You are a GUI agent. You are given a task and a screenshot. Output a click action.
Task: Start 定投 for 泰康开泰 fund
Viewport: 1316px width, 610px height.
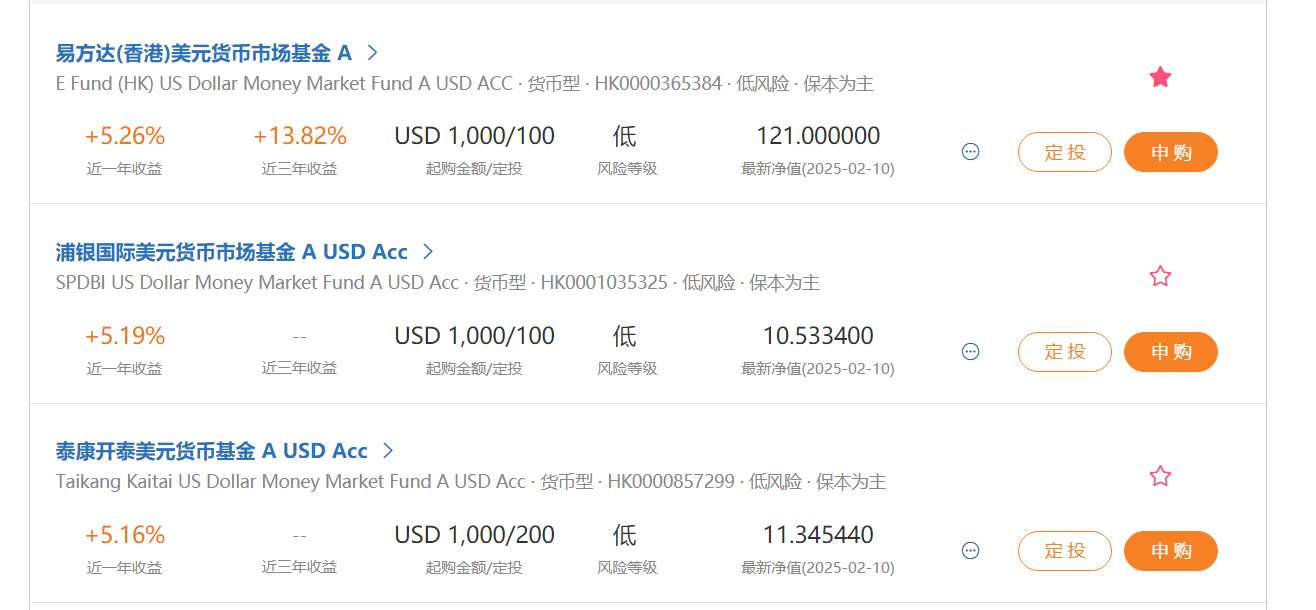coord(1064,551)
